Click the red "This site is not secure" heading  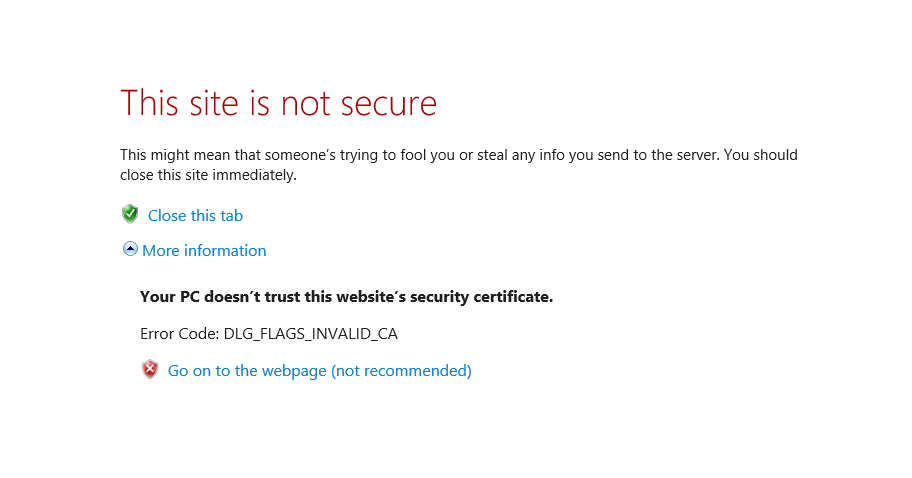[x=278, y=103]
